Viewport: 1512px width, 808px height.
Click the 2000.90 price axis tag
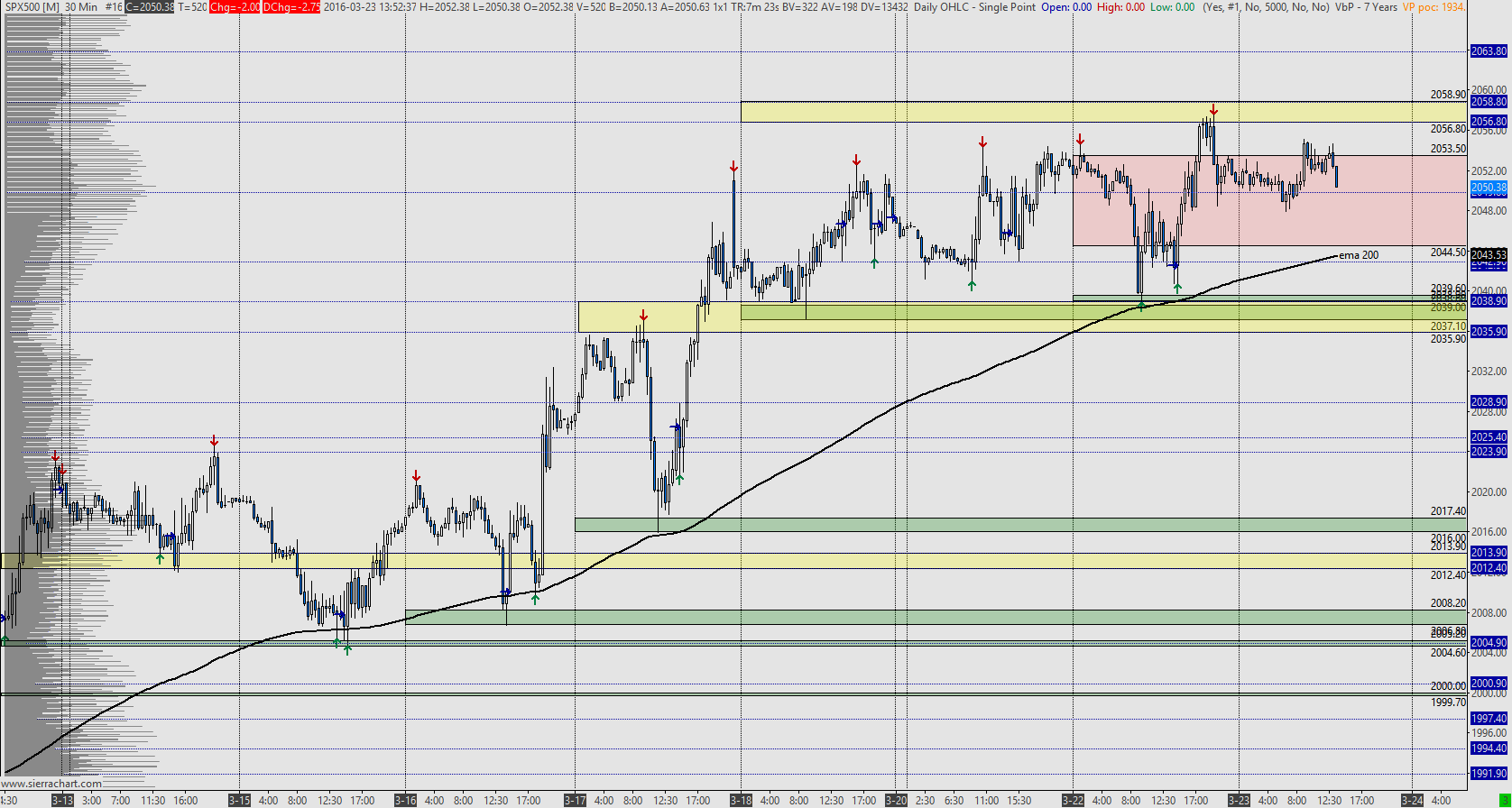point(1489,683)
